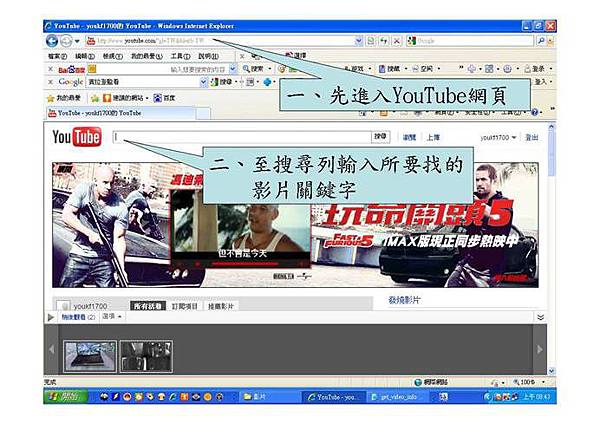This screenshot has height=424, width=600.
Task: Open the second dark video thumbnail
Action: coord(146,356)
